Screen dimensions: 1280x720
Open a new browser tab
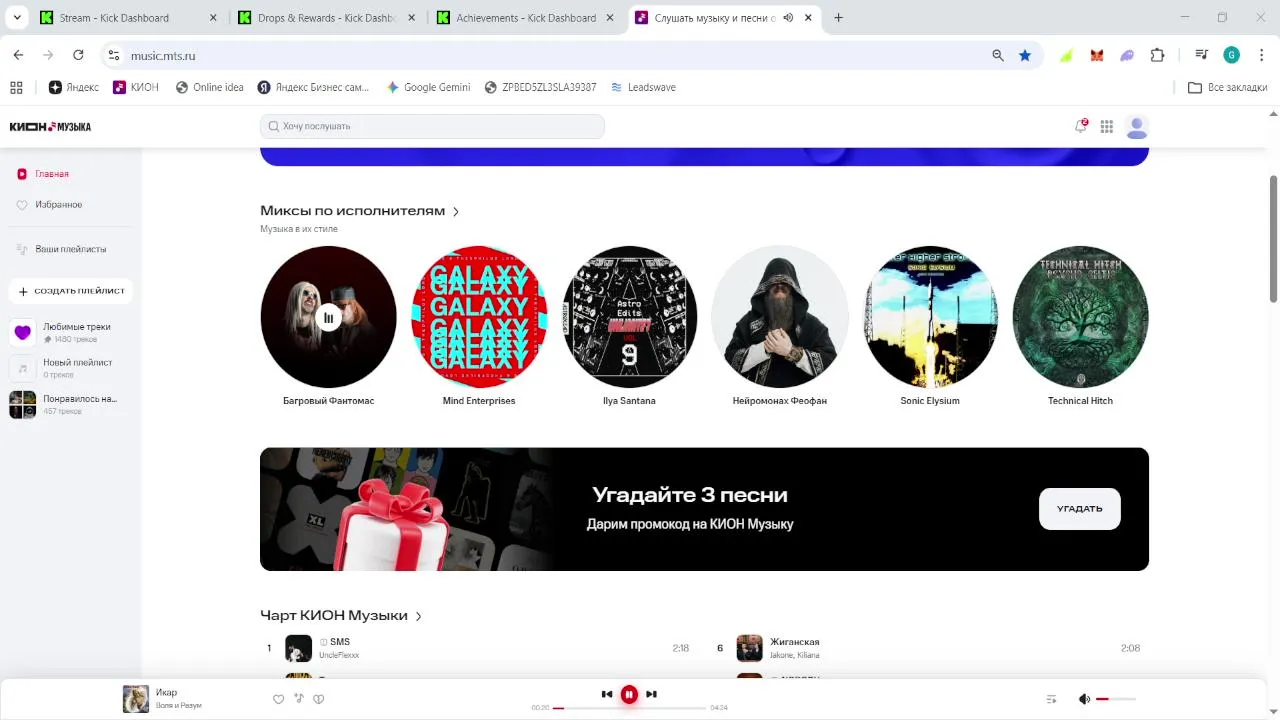click(x=838, y=18)
